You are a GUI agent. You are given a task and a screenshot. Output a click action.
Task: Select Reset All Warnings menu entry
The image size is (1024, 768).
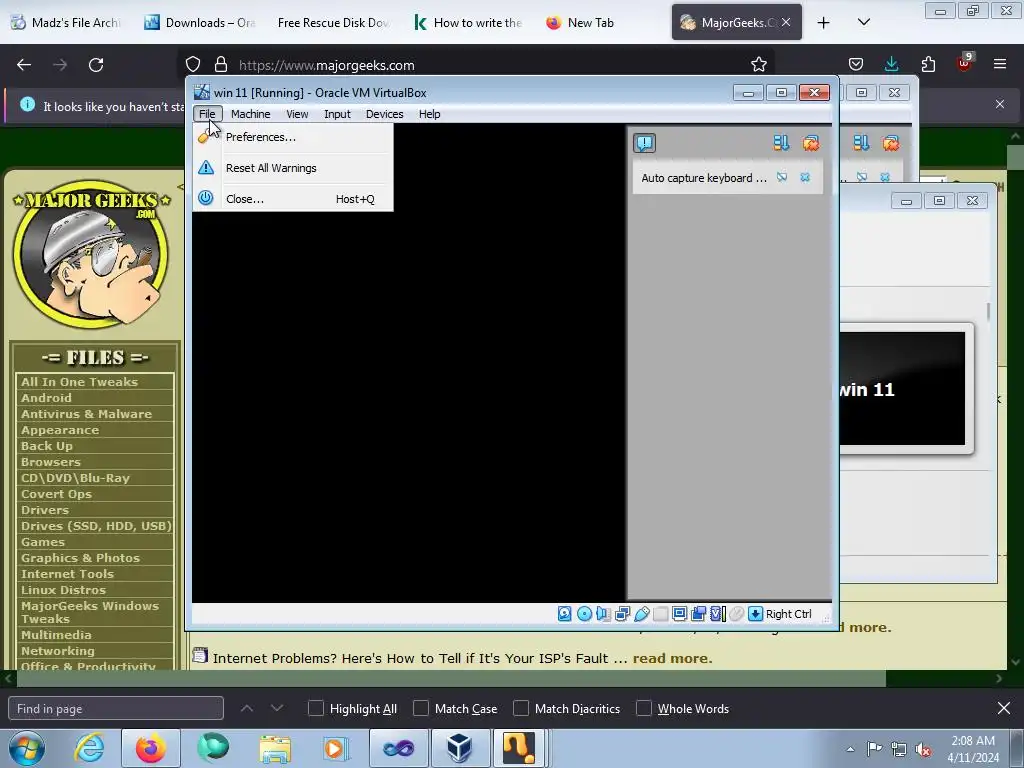point(293,168)
